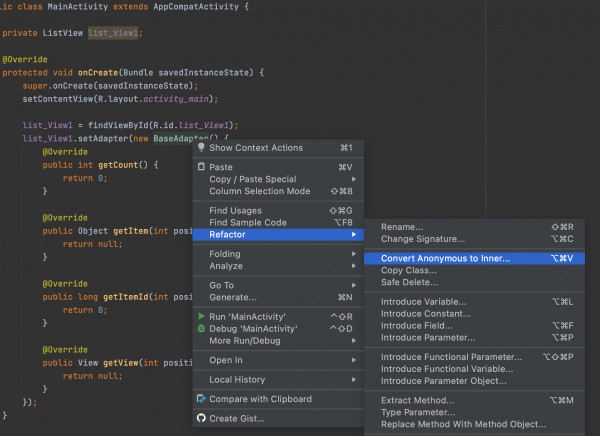
Task: Click the clipboard Paste icon
Action: 201,167
